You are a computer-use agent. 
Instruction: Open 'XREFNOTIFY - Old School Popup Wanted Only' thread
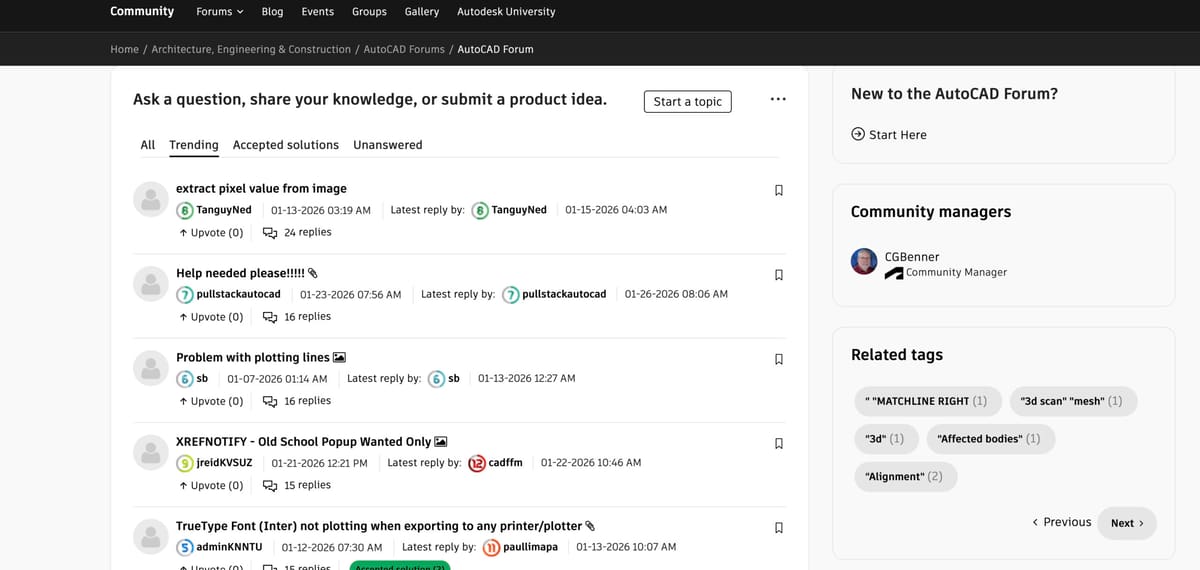304,441
